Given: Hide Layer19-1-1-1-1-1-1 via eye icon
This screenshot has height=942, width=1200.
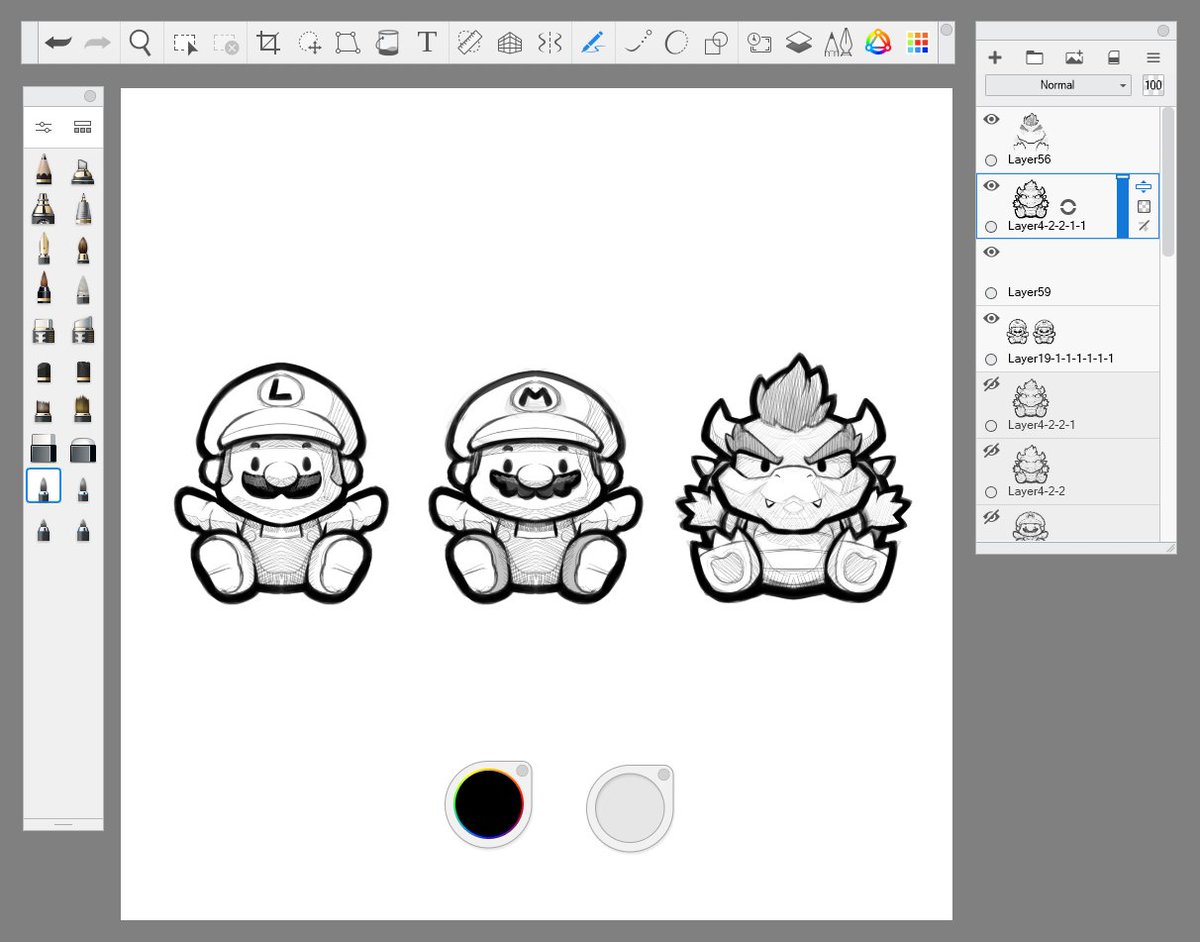Looking at the screenshot, I should pyautogui.click(x=991, y=318).
